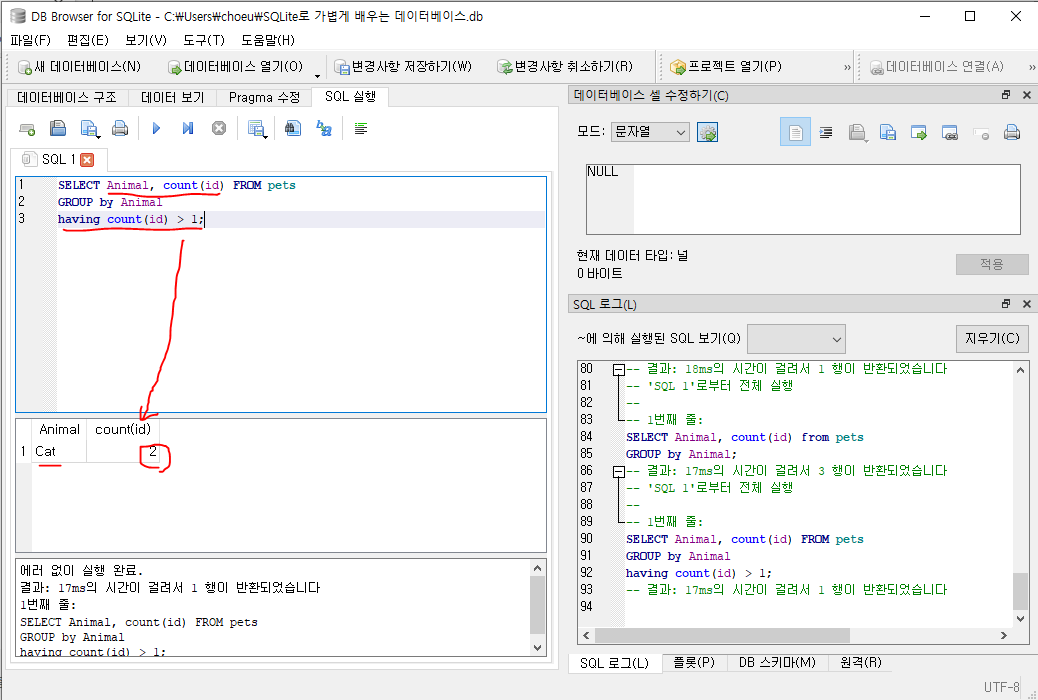
Task: Open the cell mode dropdown 문자열
Action: point(650,132)
